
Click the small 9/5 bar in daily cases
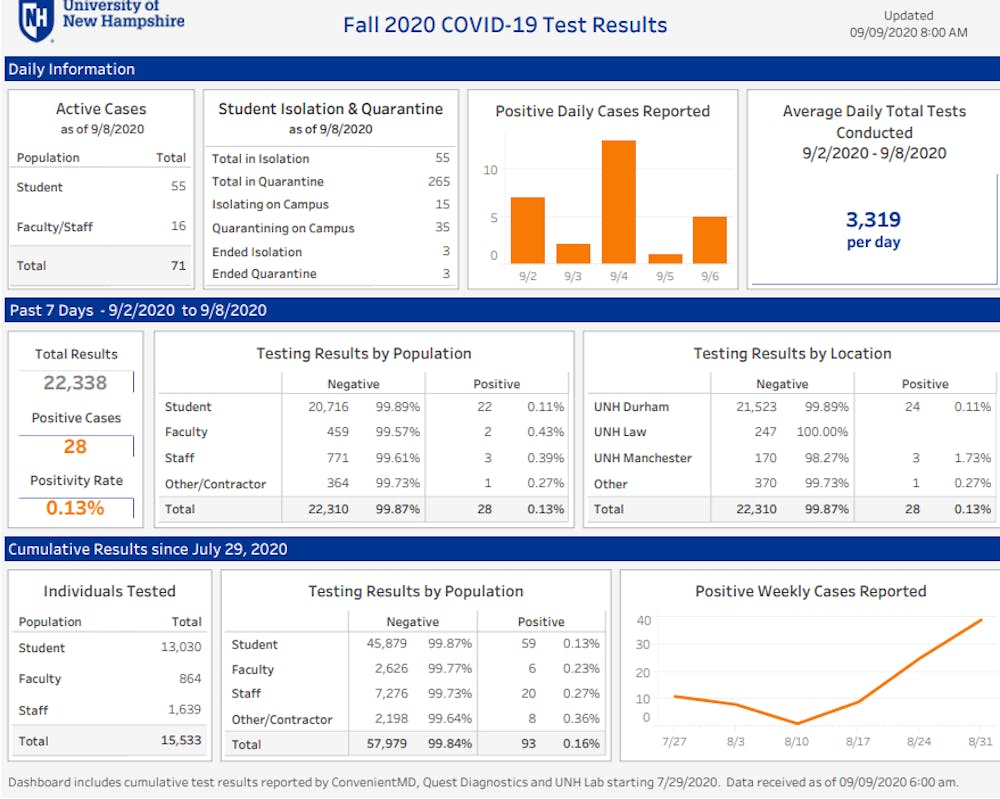pos(664,258)
